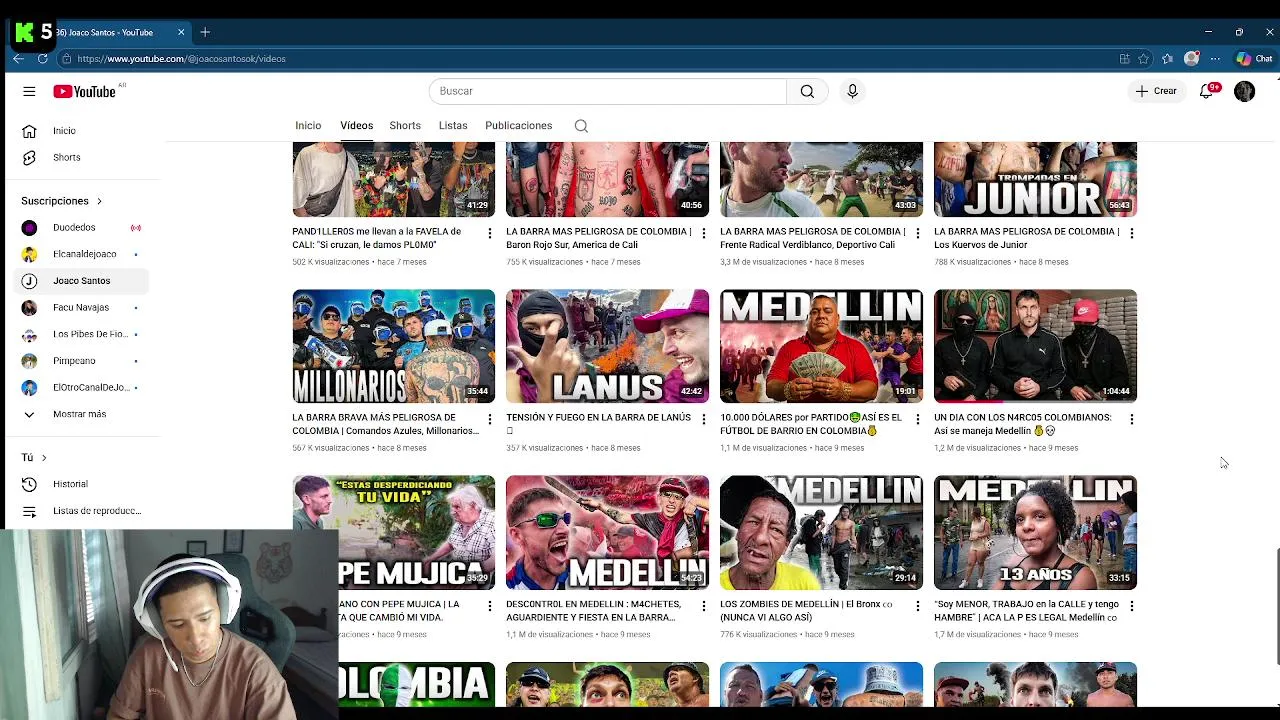
Task: Expand the Tú section
Action: [x=34, y=457]
